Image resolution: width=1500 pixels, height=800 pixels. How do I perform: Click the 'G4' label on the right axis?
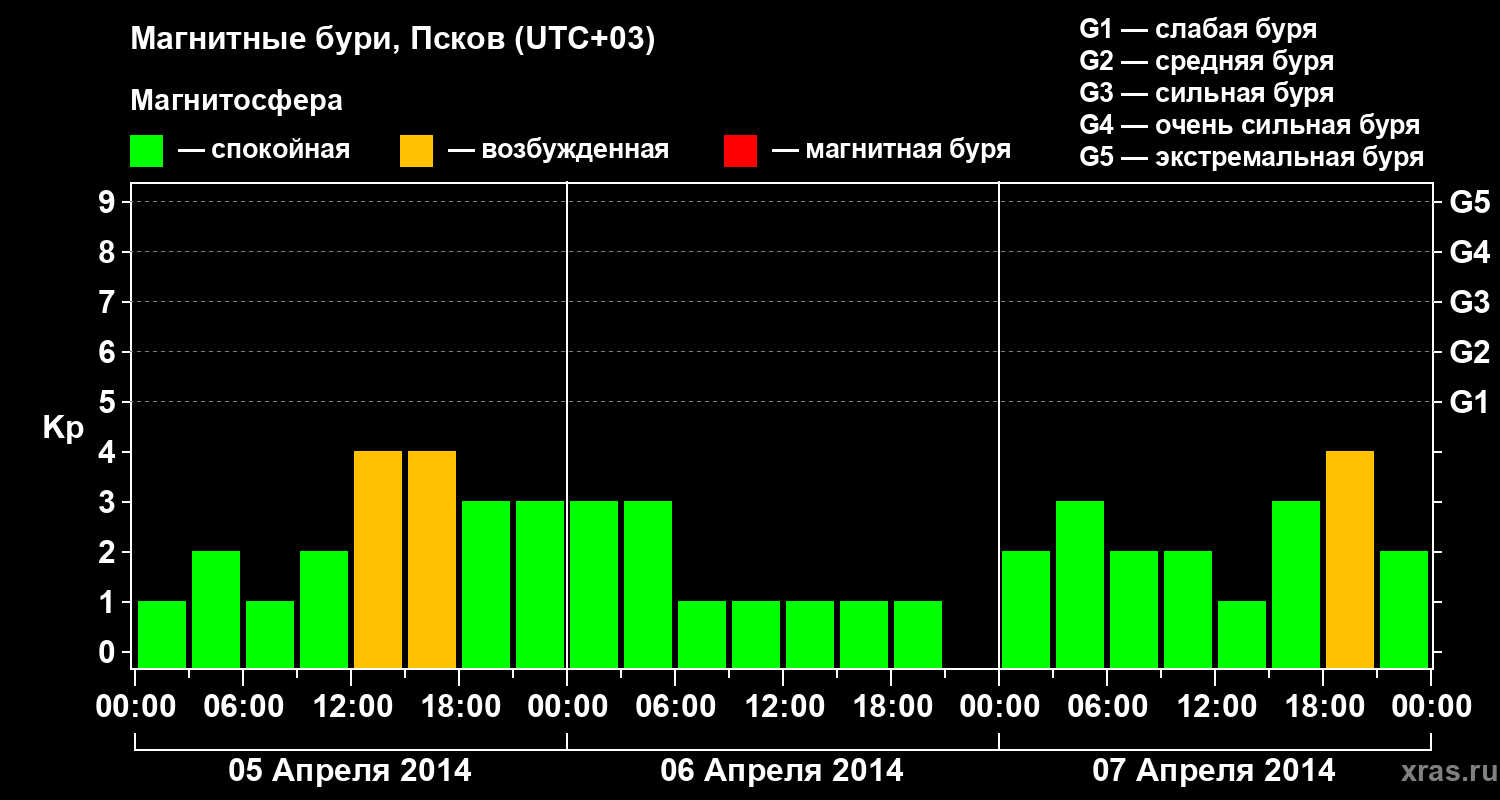point(1469,252)
